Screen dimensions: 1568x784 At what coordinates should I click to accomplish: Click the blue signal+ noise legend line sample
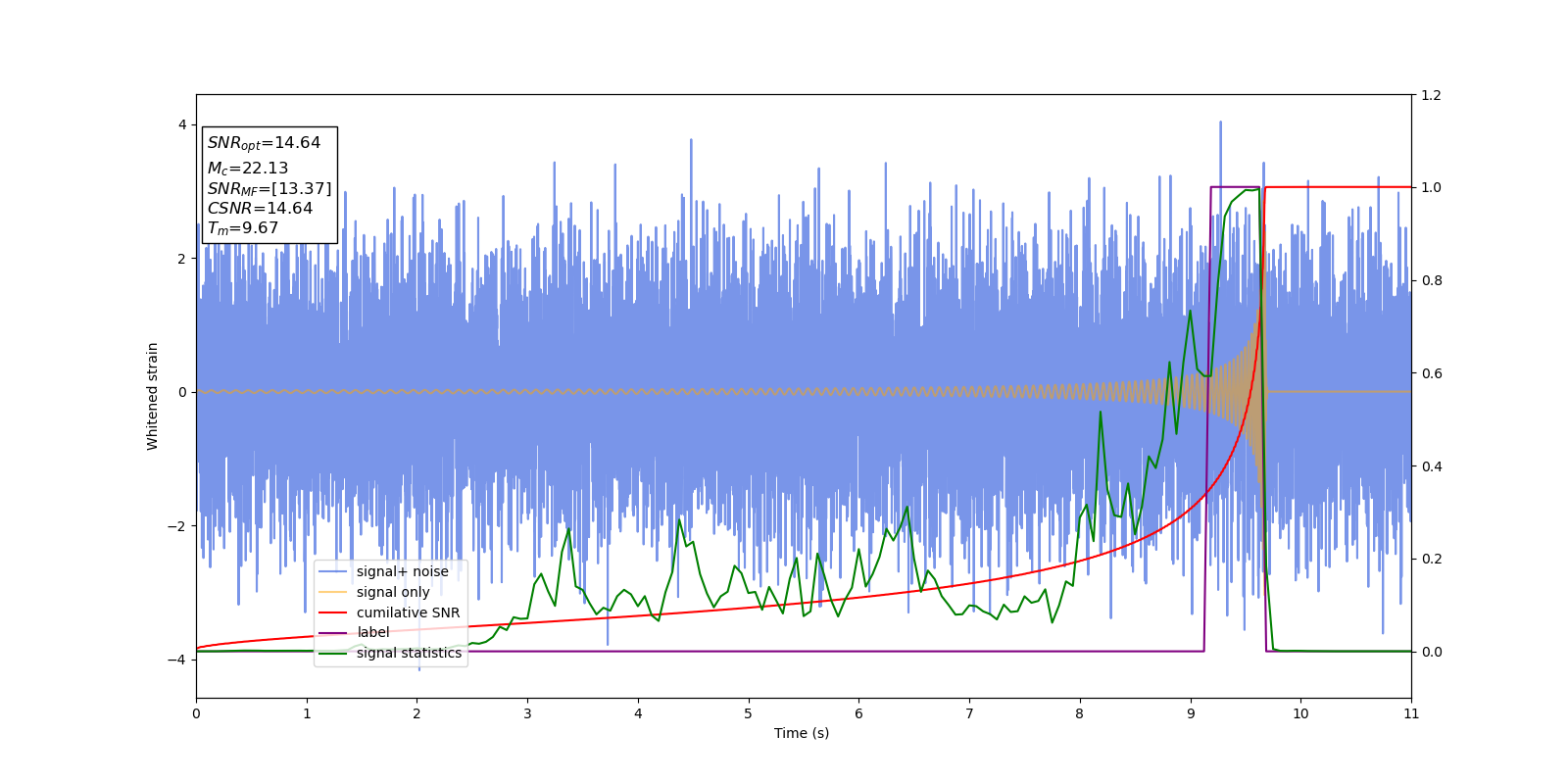point(333,572)
